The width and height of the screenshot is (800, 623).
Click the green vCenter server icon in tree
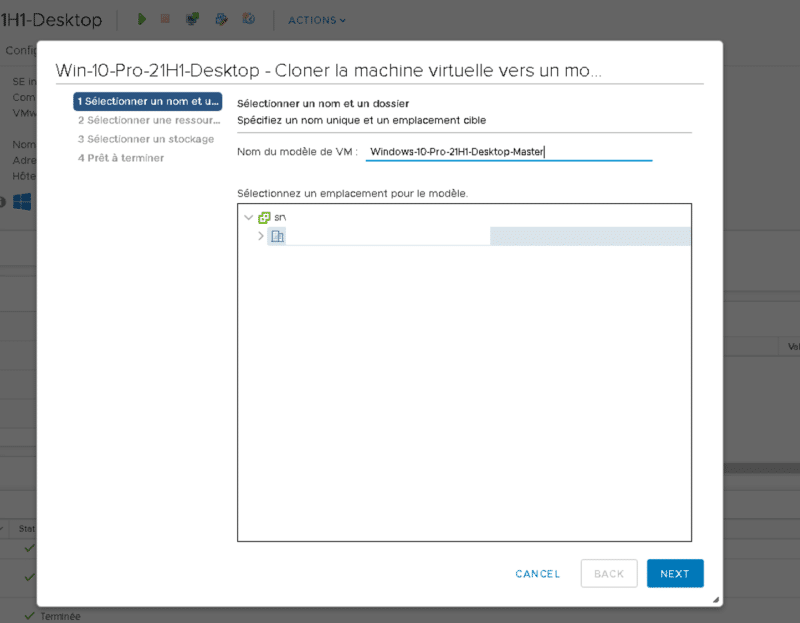click(264, 217)
